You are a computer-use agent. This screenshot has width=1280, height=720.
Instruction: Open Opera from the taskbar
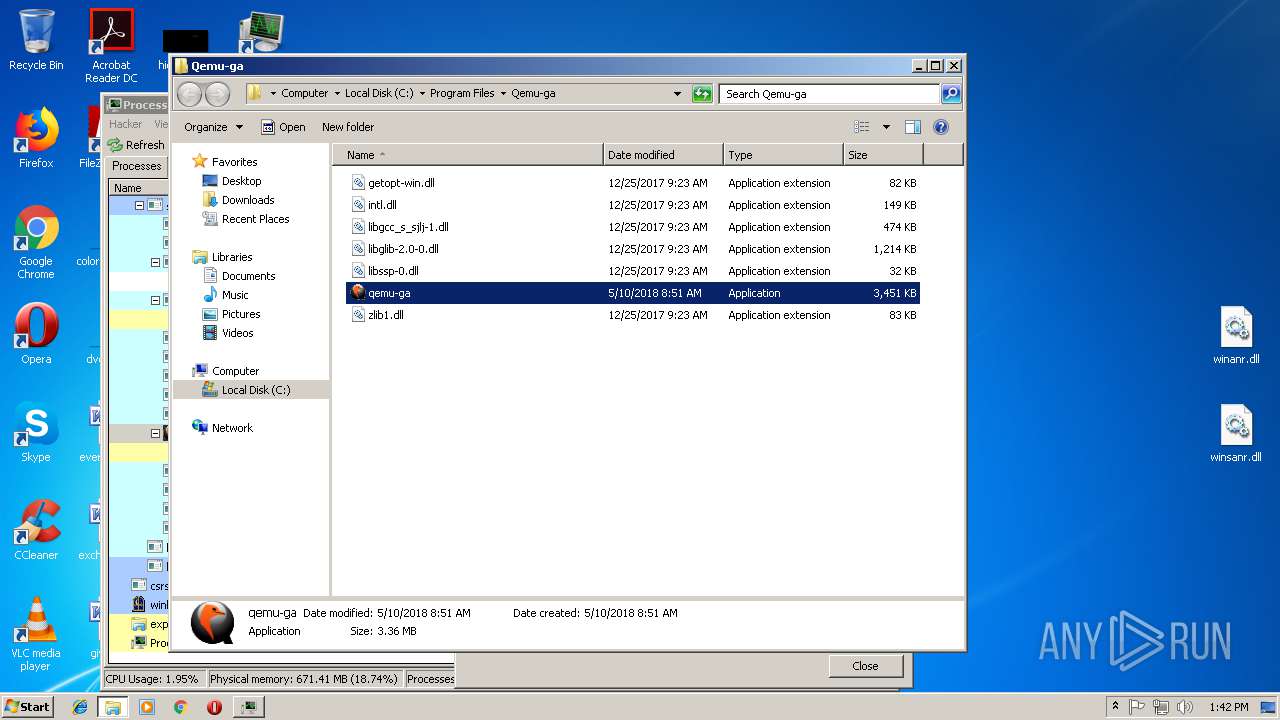pyautogui.click(x=214, y=707)
